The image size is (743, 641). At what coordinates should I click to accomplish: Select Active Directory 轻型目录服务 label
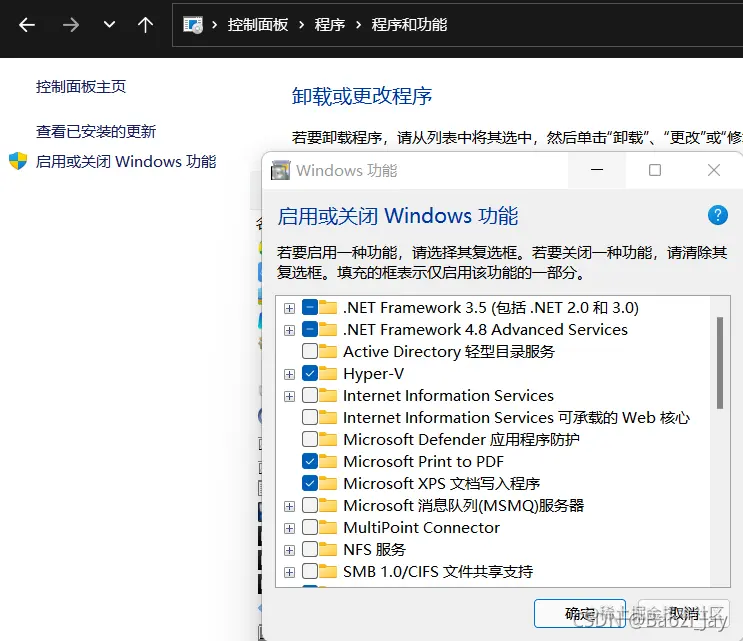point(449,352)
